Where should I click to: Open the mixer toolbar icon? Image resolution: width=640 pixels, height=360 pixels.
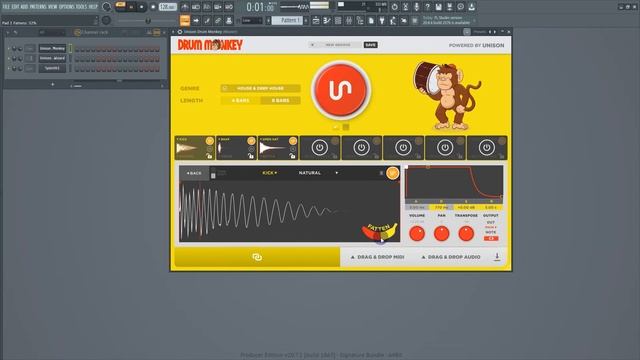tap(349, 20)
